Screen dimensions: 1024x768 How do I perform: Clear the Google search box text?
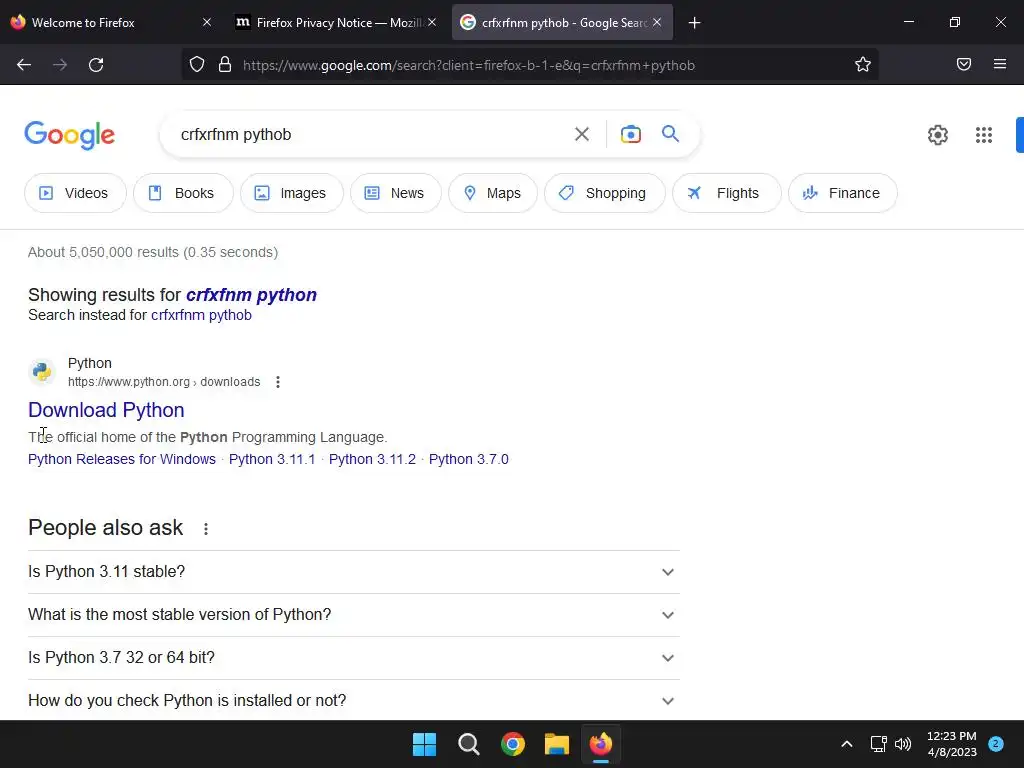click(581, 135)
